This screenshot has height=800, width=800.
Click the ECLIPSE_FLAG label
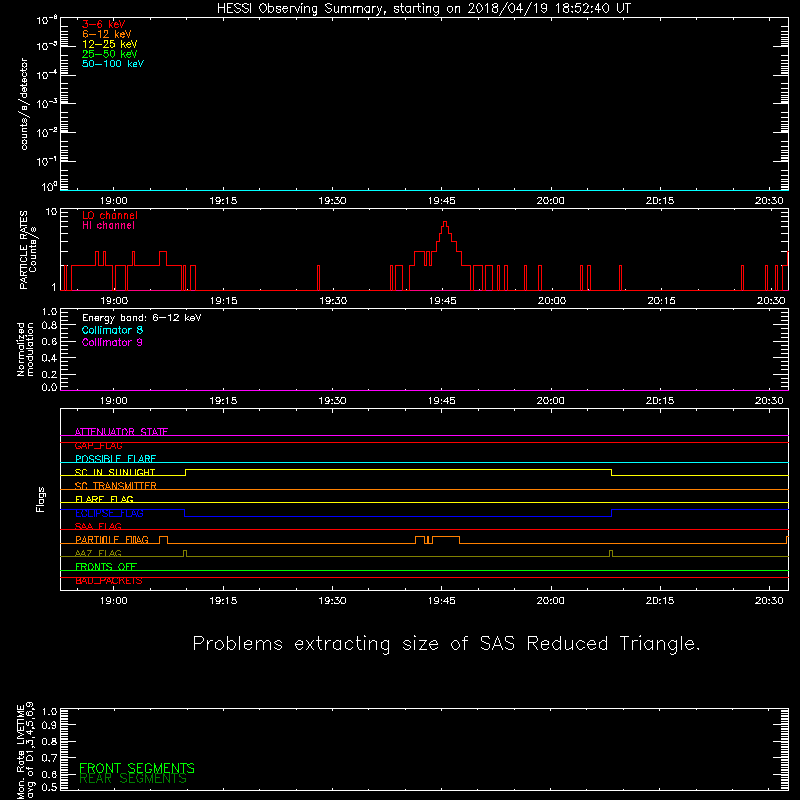109,513
